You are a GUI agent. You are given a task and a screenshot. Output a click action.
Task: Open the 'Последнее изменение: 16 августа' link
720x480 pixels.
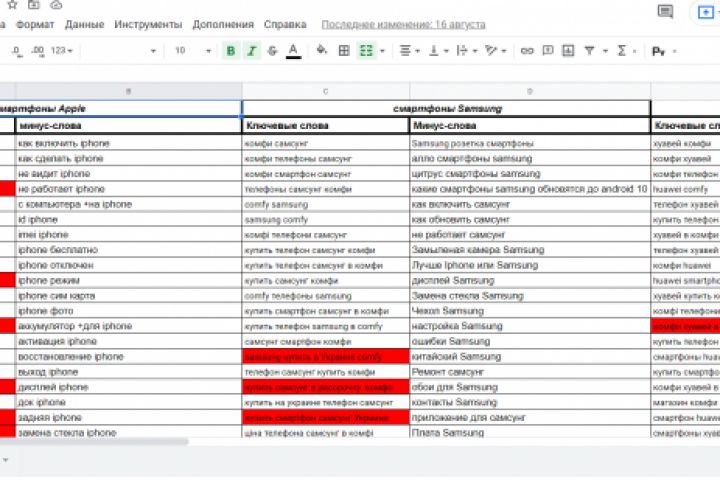point(403,24)
